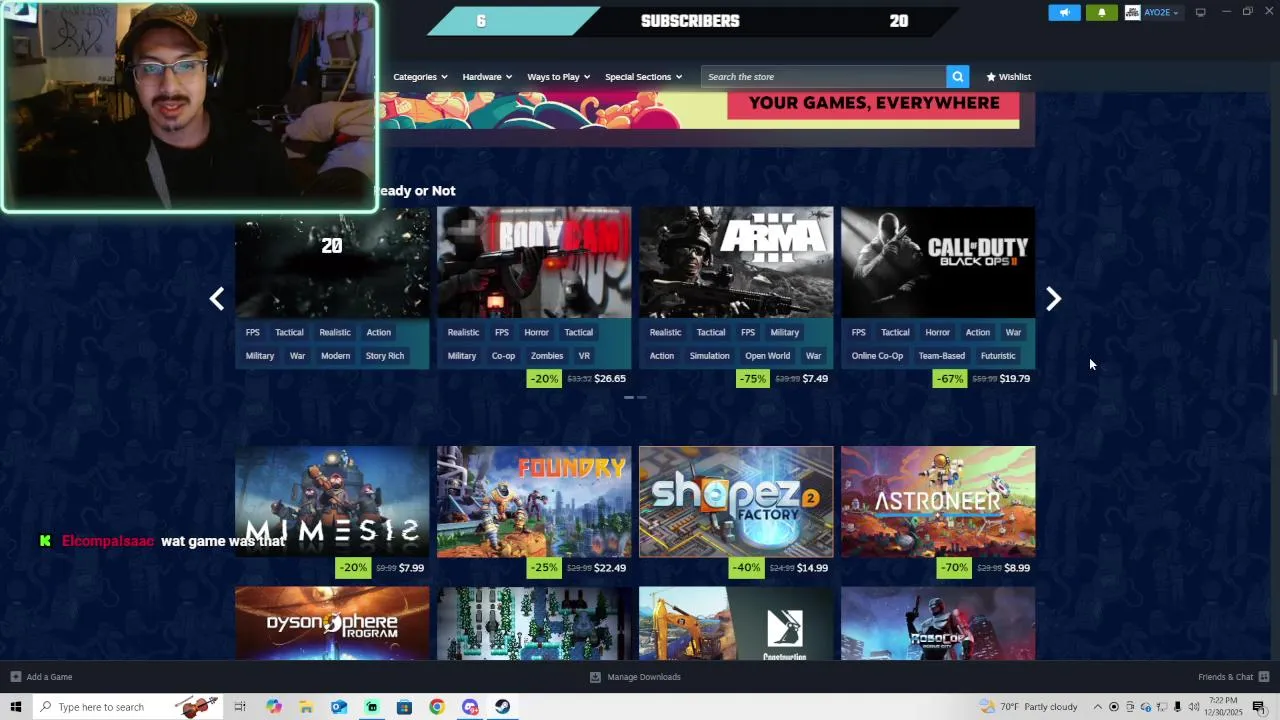Open the Windows Start menu
The image size is (1280, 720).
click(16, 707)
